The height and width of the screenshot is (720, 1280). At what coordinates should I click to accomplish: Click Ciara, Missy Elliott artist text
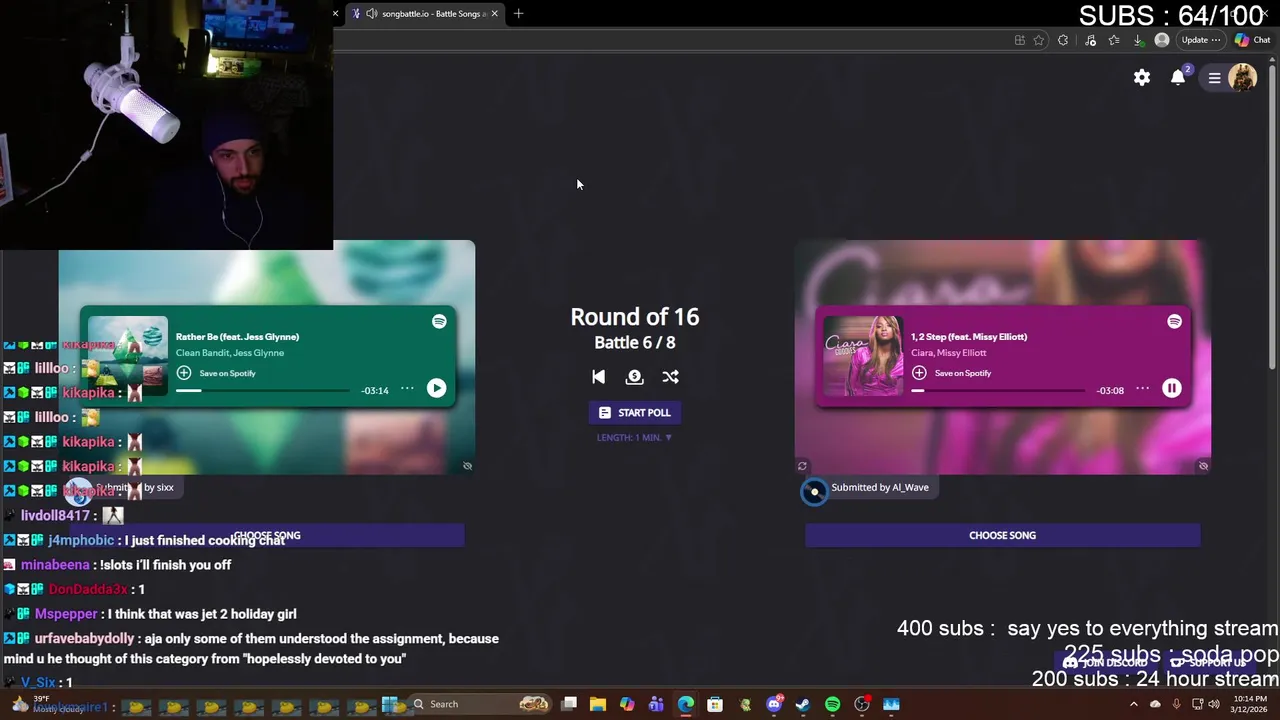949,353
